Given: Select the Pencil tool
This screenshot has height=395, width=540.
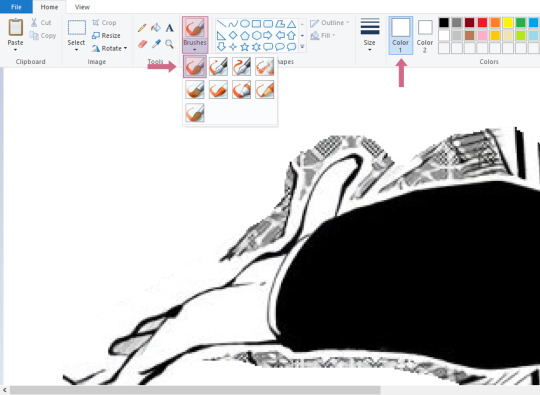Looking at the screenshot, I should [x=142, y=28].
